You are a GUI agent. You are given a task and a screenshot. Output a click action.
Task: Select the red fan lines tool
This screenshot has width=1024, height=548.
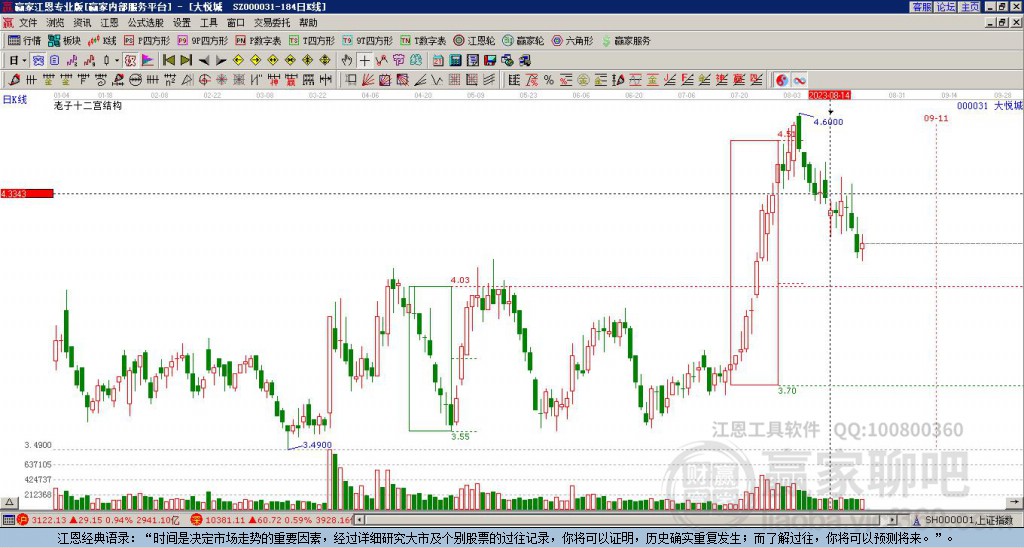[367, 80]
